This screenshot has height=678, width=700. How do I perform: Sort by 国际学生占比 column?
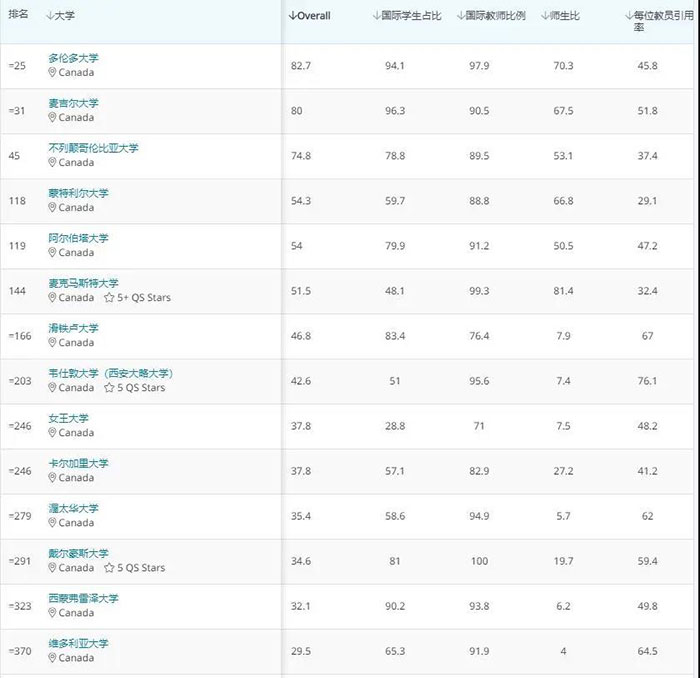407,16
